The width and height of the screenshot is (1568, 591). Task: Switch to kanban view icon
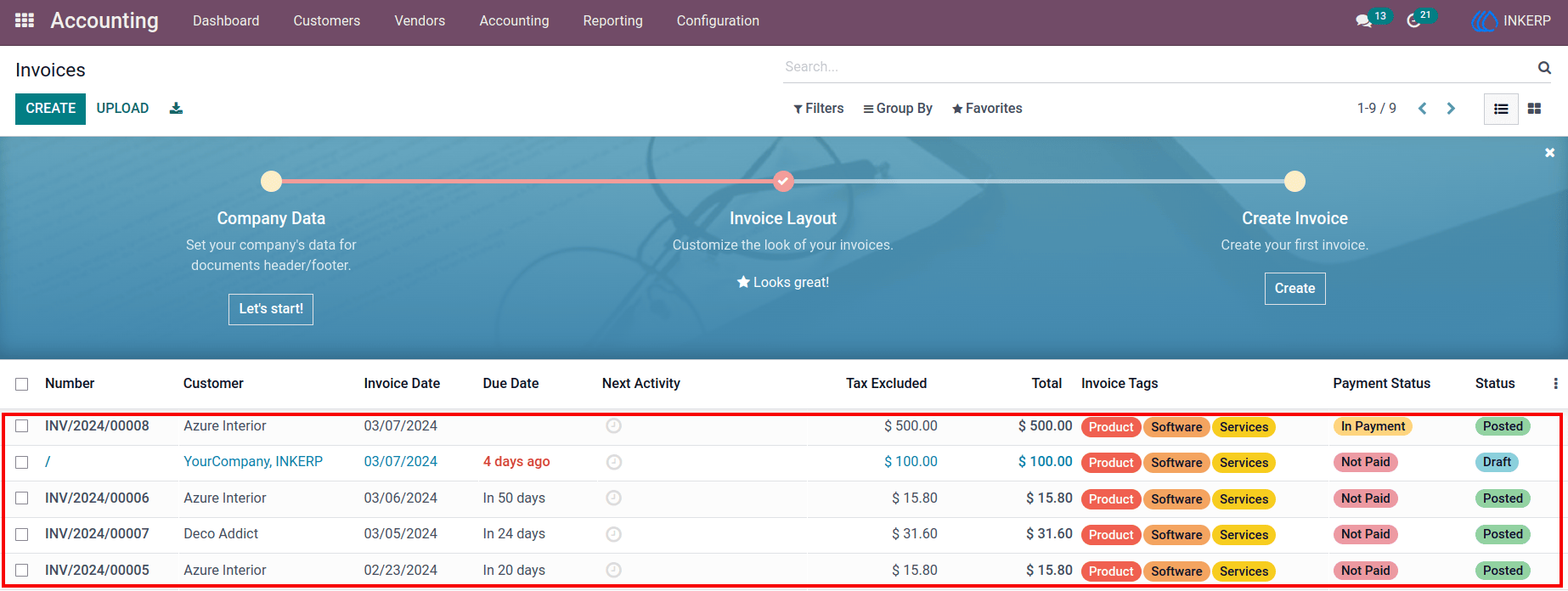(1534, 109)
